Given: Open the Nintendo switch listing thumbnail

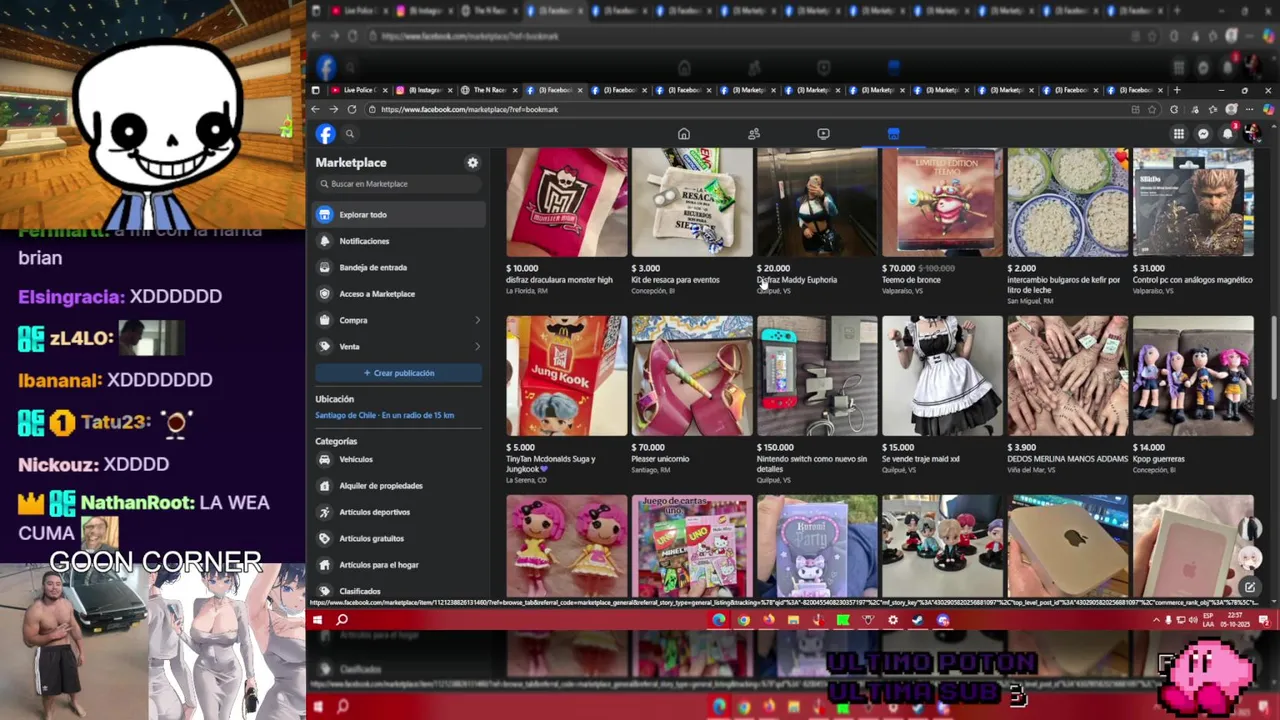Looking at the screenshot, I should tap(817, 376).
